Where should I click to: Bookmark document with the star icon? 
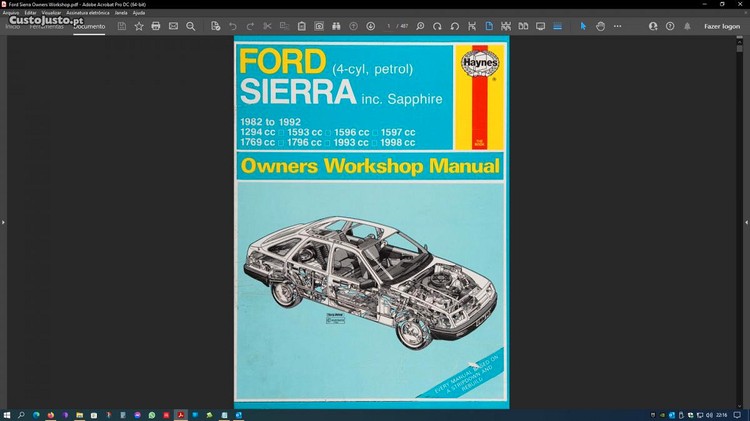tap(139, 26)
